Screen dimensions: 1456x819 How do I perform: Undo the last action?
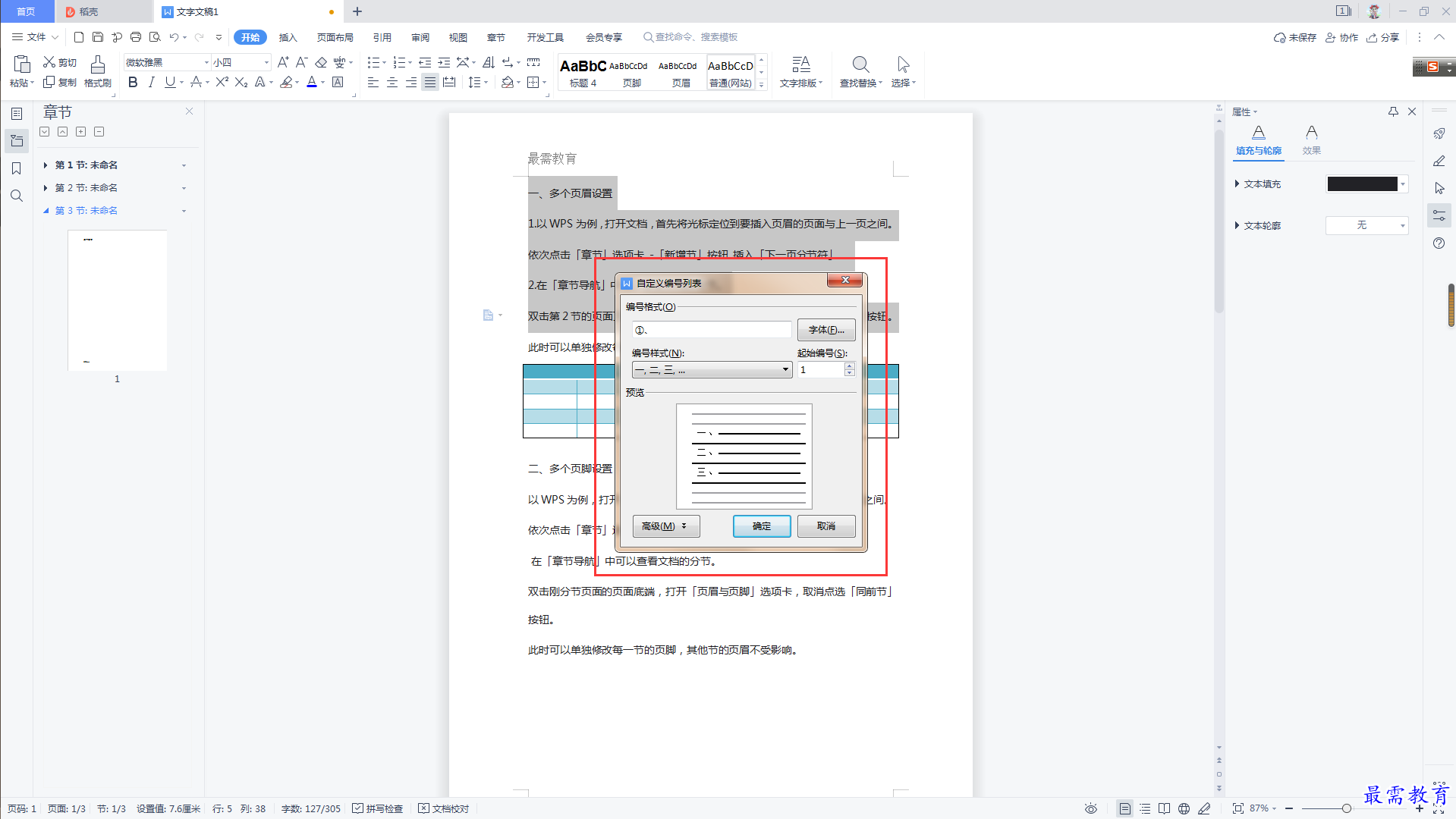point(174,37)
